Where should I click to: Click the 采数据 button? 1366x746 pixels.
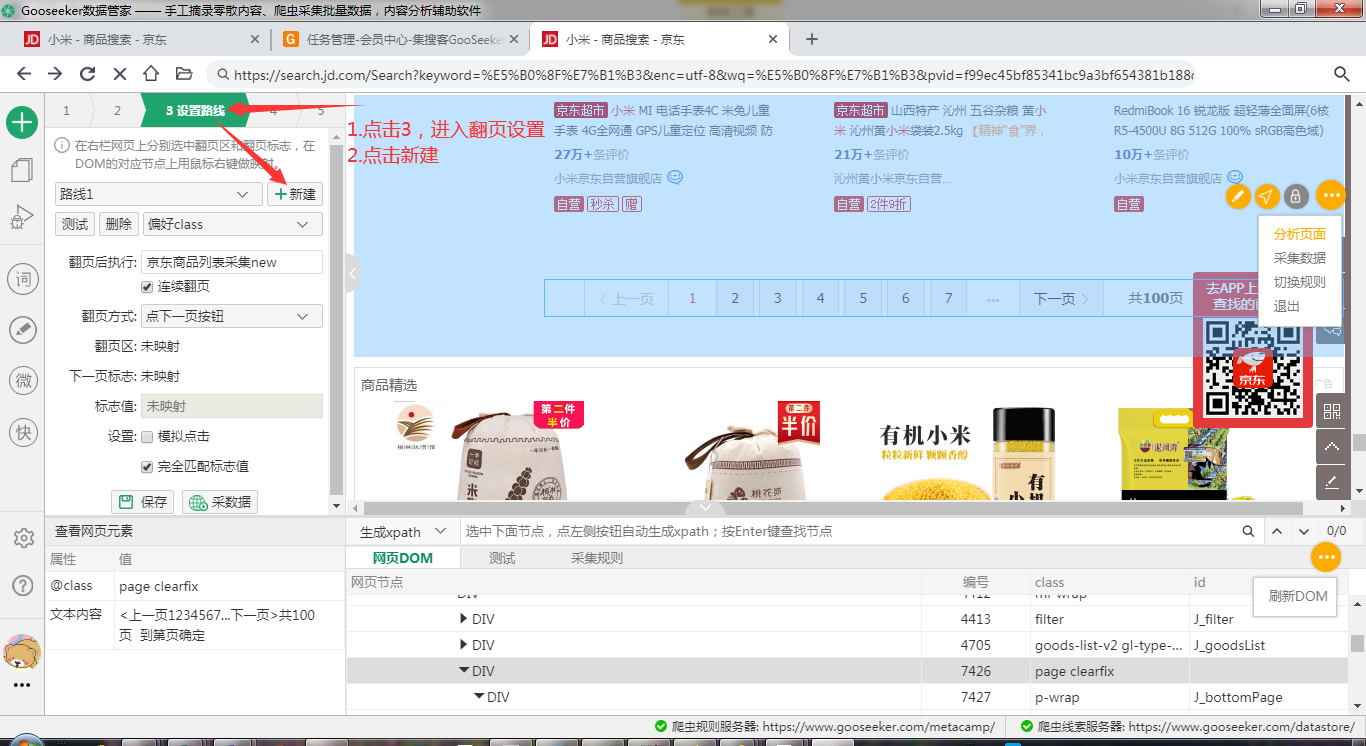click(x=220, y=502)
